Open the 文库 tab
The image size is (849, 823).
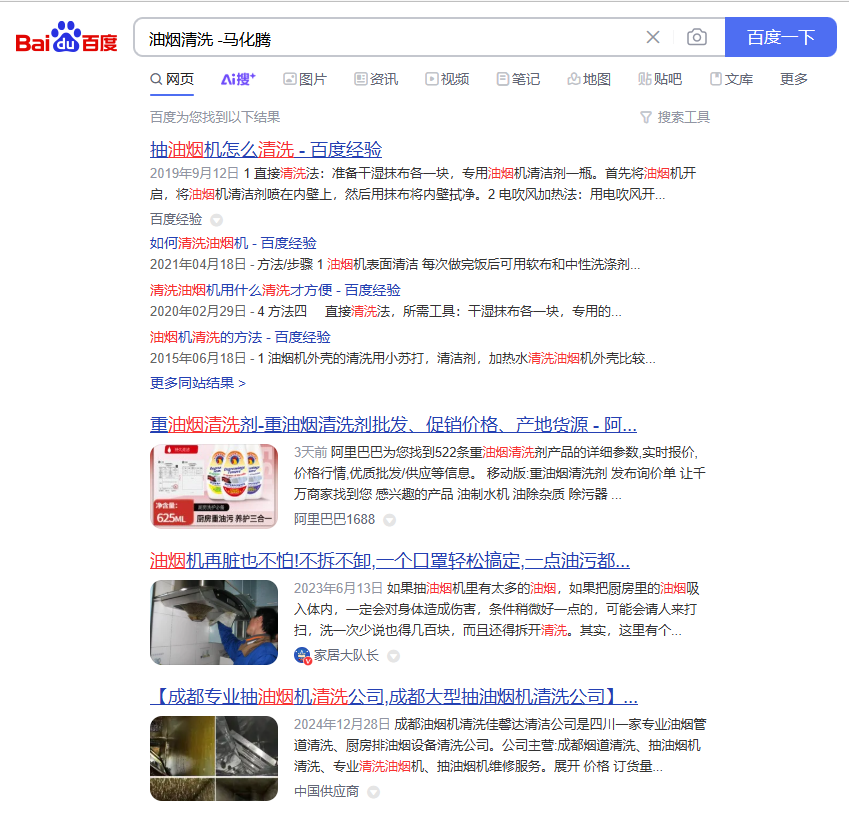point(732,79)
